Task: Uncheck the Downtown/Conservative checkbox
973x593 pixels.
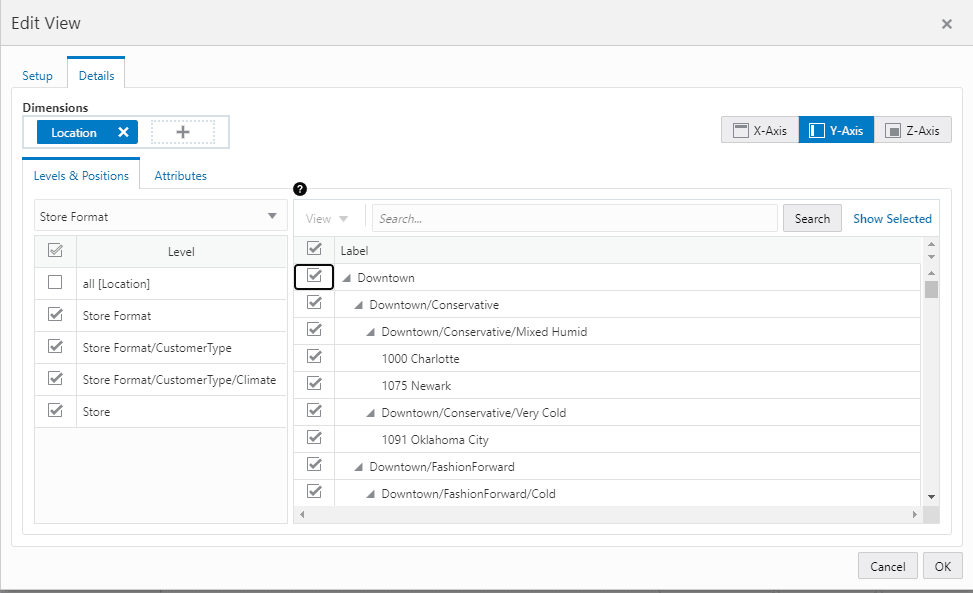Action: point(315,303)
